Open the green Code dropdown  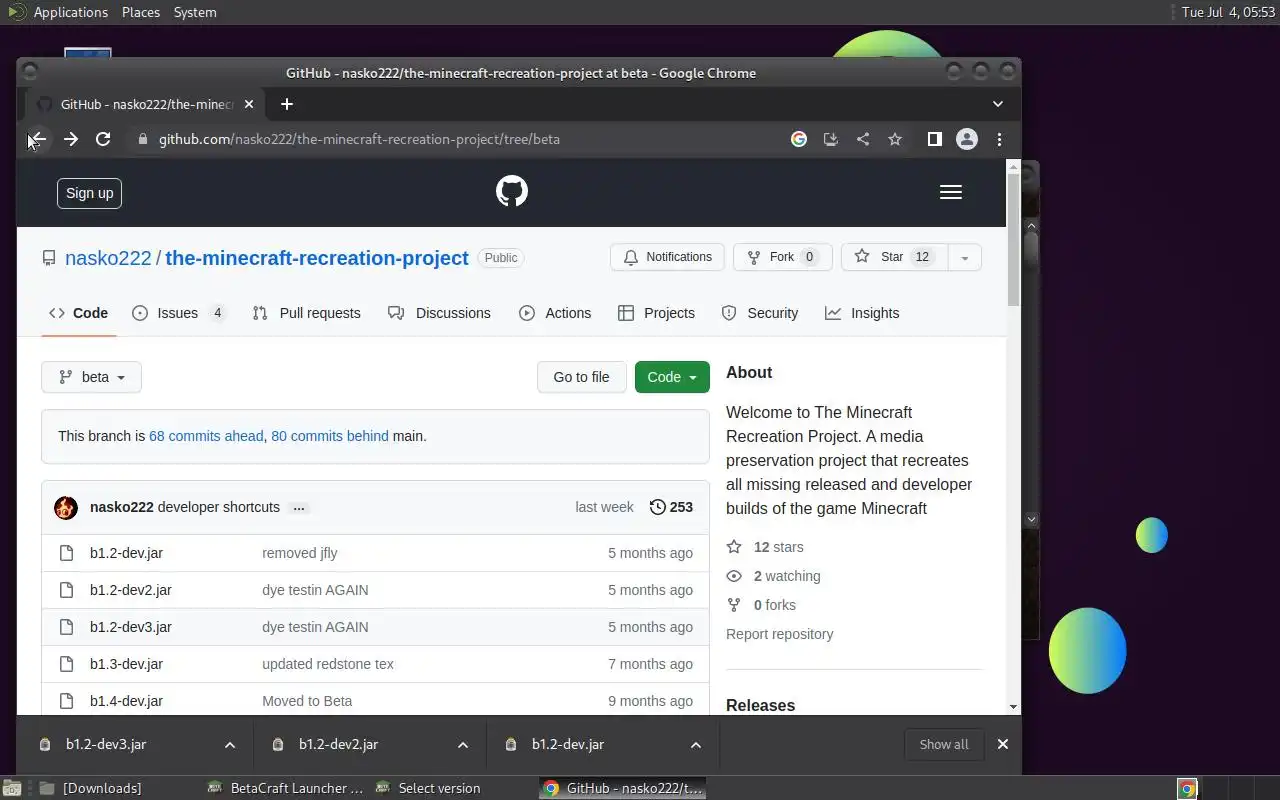[672, 377]
